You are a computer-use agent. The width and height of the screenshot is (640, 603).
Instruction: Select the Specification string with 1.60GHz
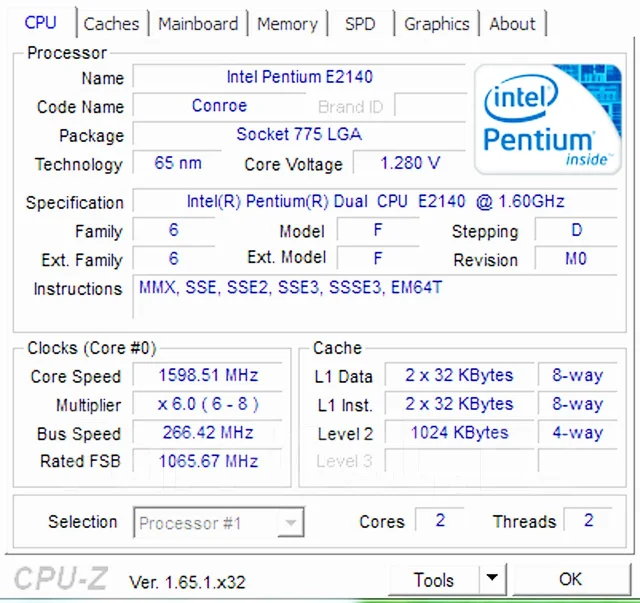375,201
